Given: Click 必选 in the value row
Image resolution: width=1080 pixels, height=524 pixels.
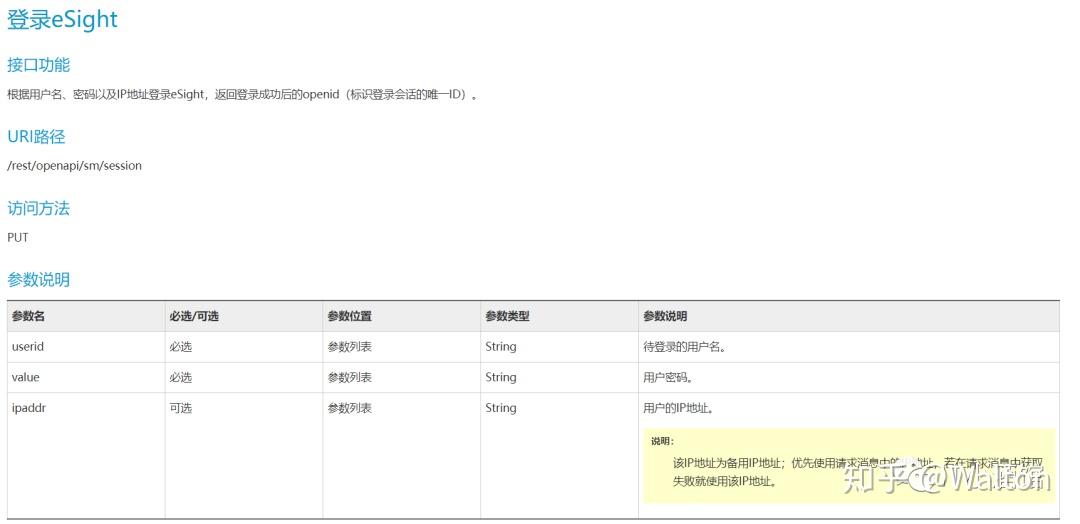Looking at the screenshot, I should (180, 377).
